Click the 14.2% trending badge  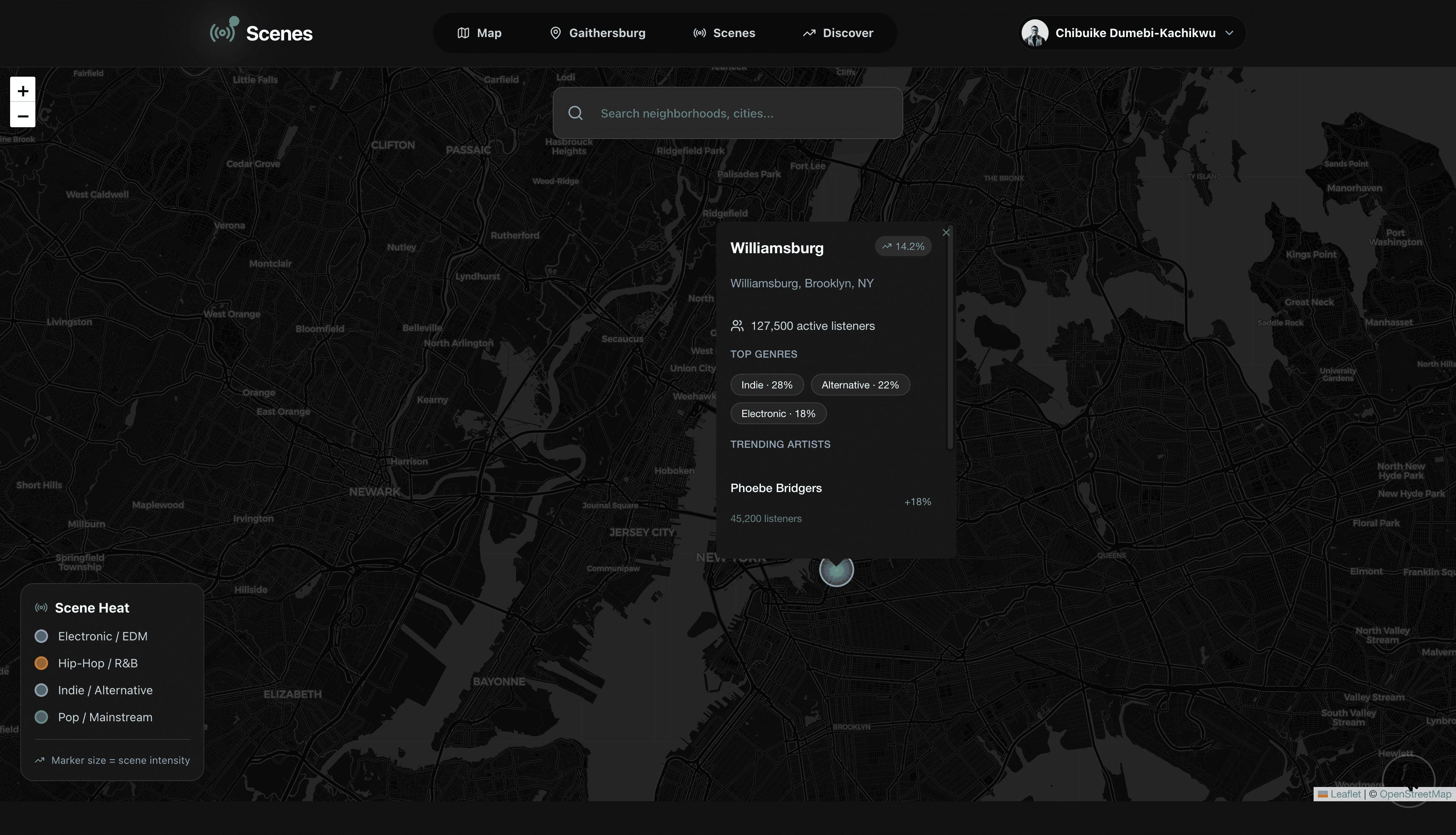coord(903,246)
